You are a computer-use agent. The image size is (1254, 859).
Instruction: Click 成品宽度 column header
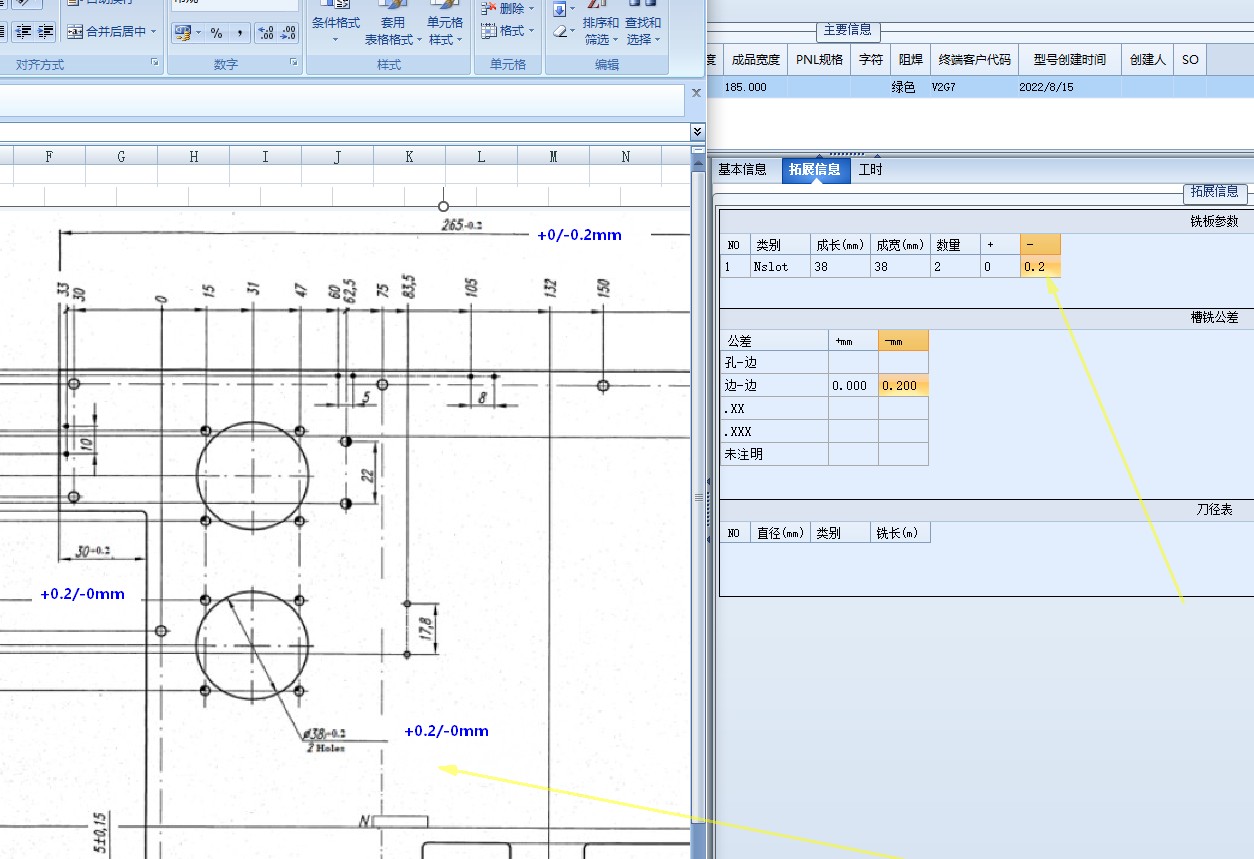point(755,60)
